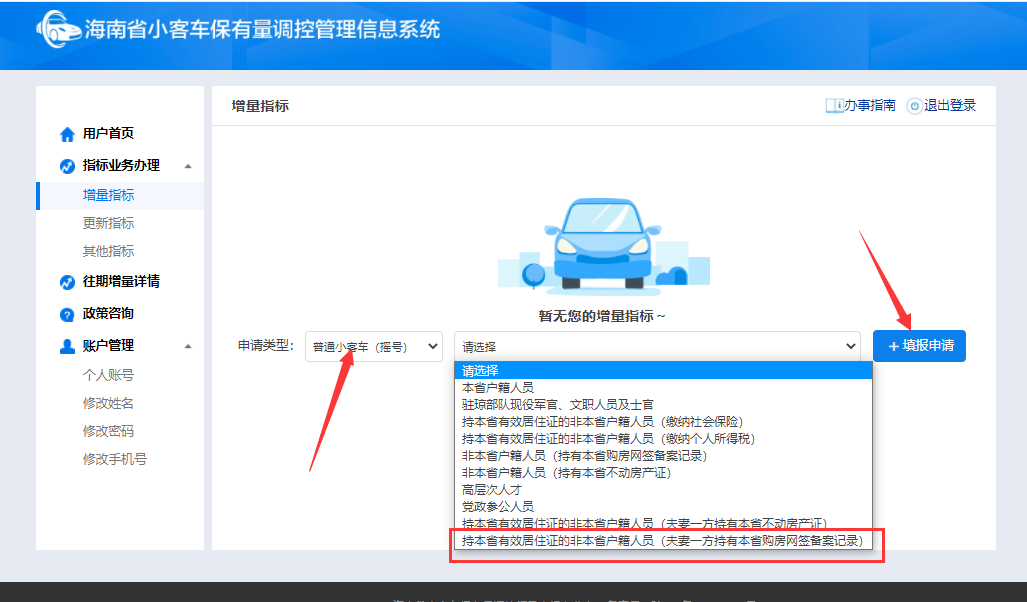Go to 更新指标 in the sidebar
Viewport: 1027px width, 602px height.
tap(108, 223)
